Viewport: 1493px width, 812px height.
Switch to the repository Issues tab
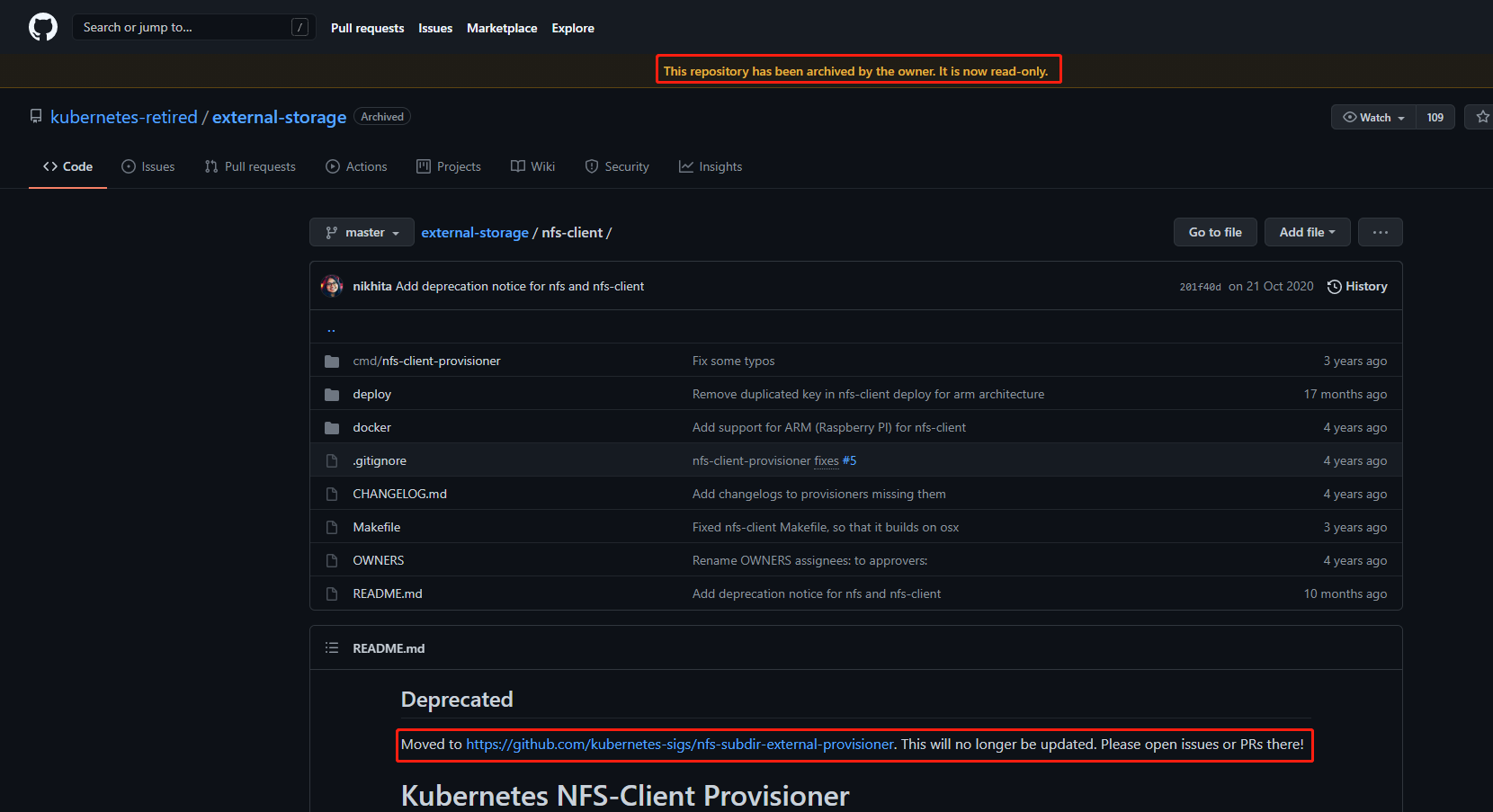(148, 166)
